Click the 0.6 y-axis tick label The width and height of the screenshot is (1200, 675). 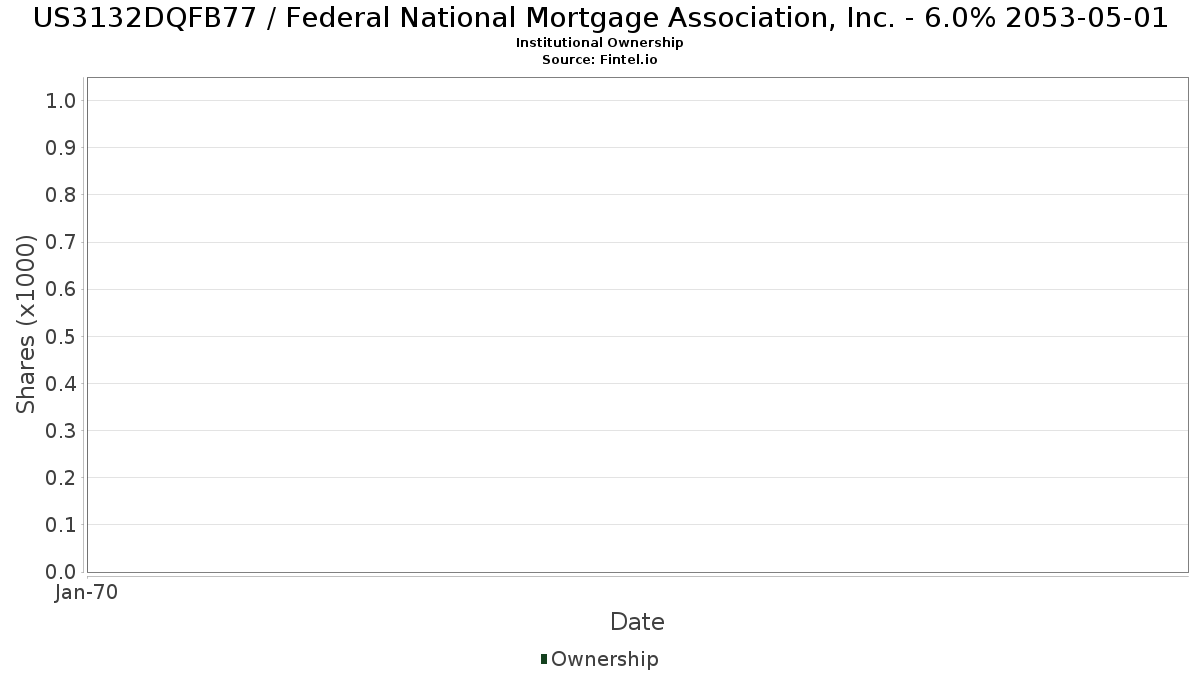tap(62, 289)
